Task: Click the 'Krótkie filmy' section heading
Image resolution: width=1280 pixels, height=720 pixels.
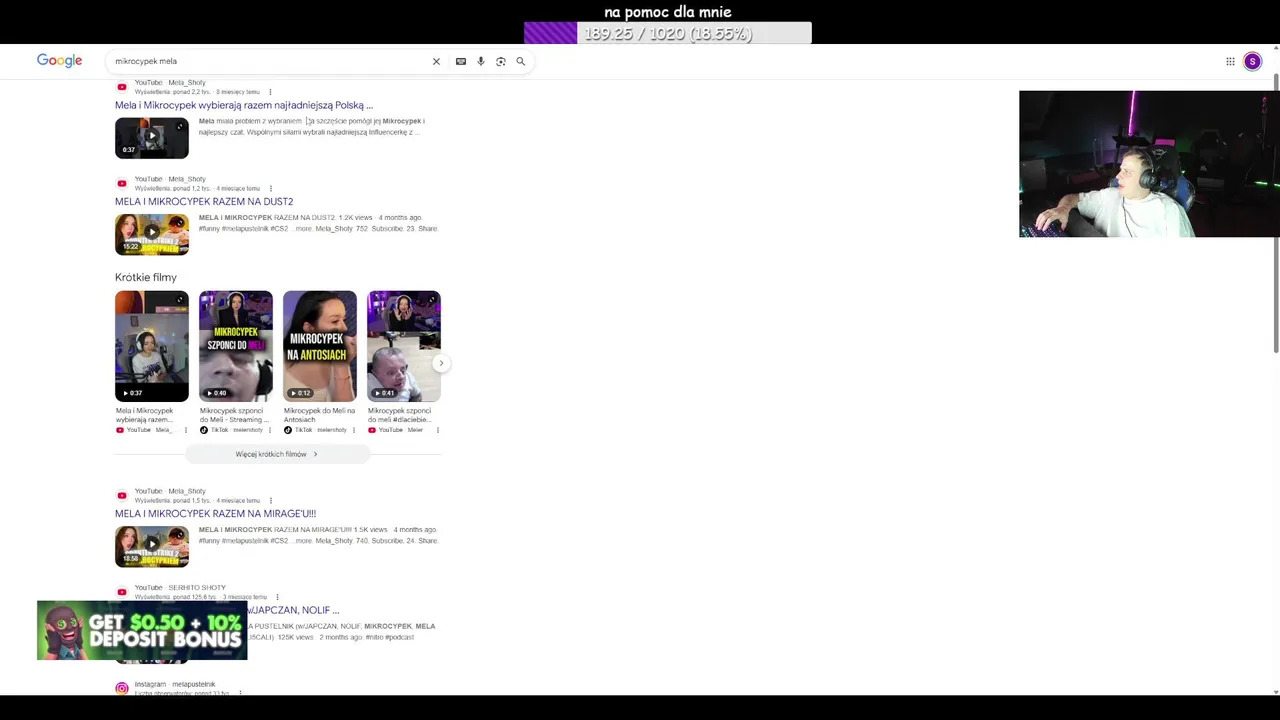Action: click(x=146, y=277)
